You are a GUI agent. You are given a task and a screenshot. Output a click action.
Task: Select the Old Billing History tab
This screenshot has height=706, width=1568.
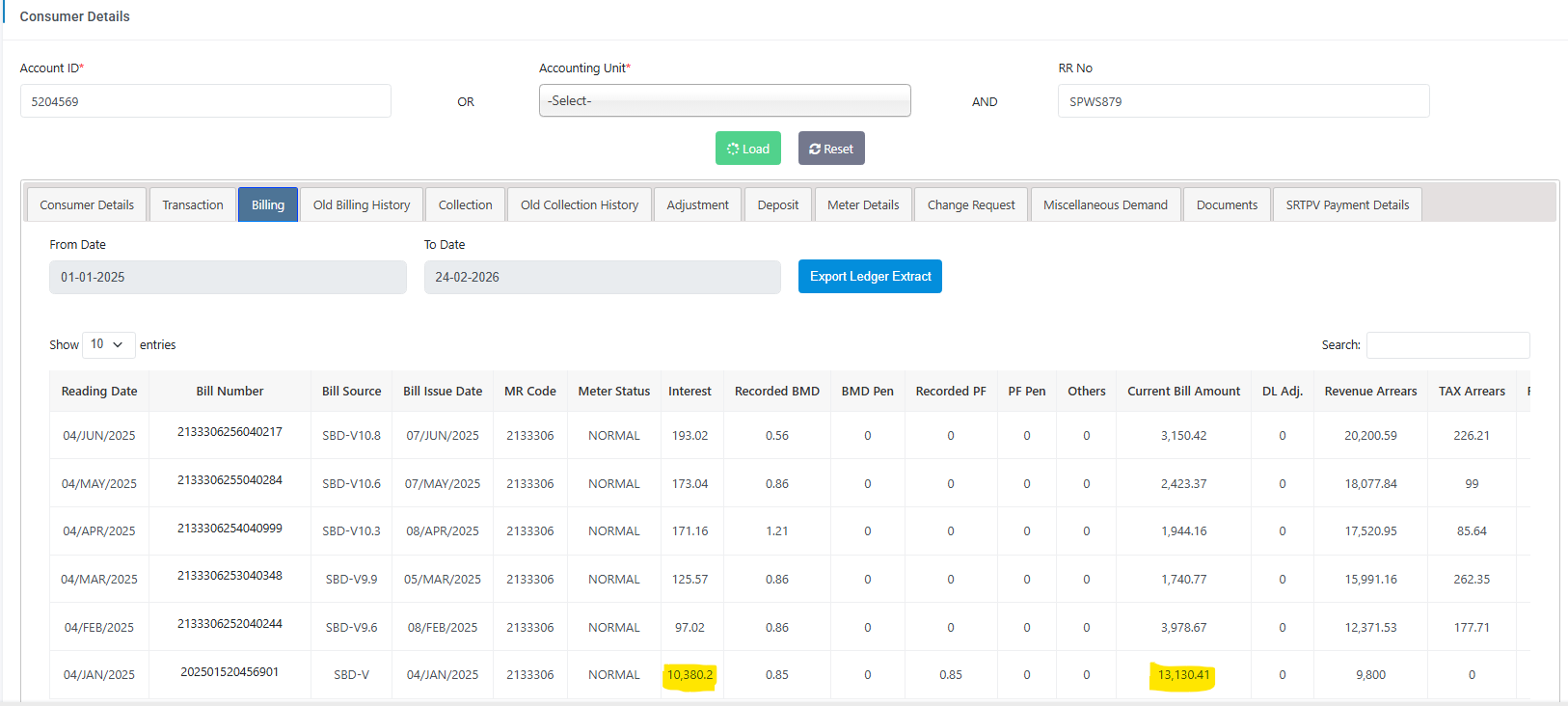click(x=361, y=204)
